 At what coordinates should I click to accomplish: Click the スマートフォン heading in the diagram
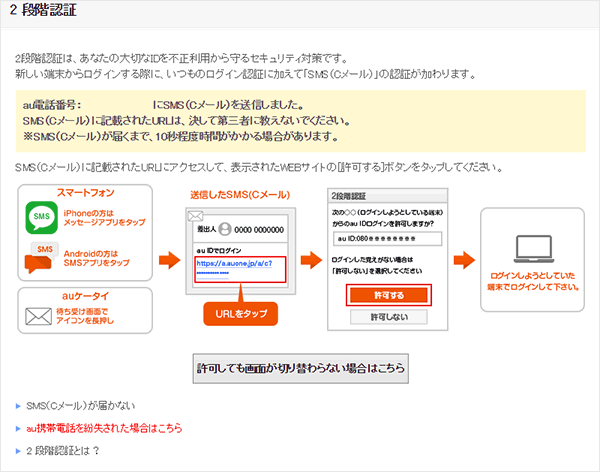click(85, 193)
